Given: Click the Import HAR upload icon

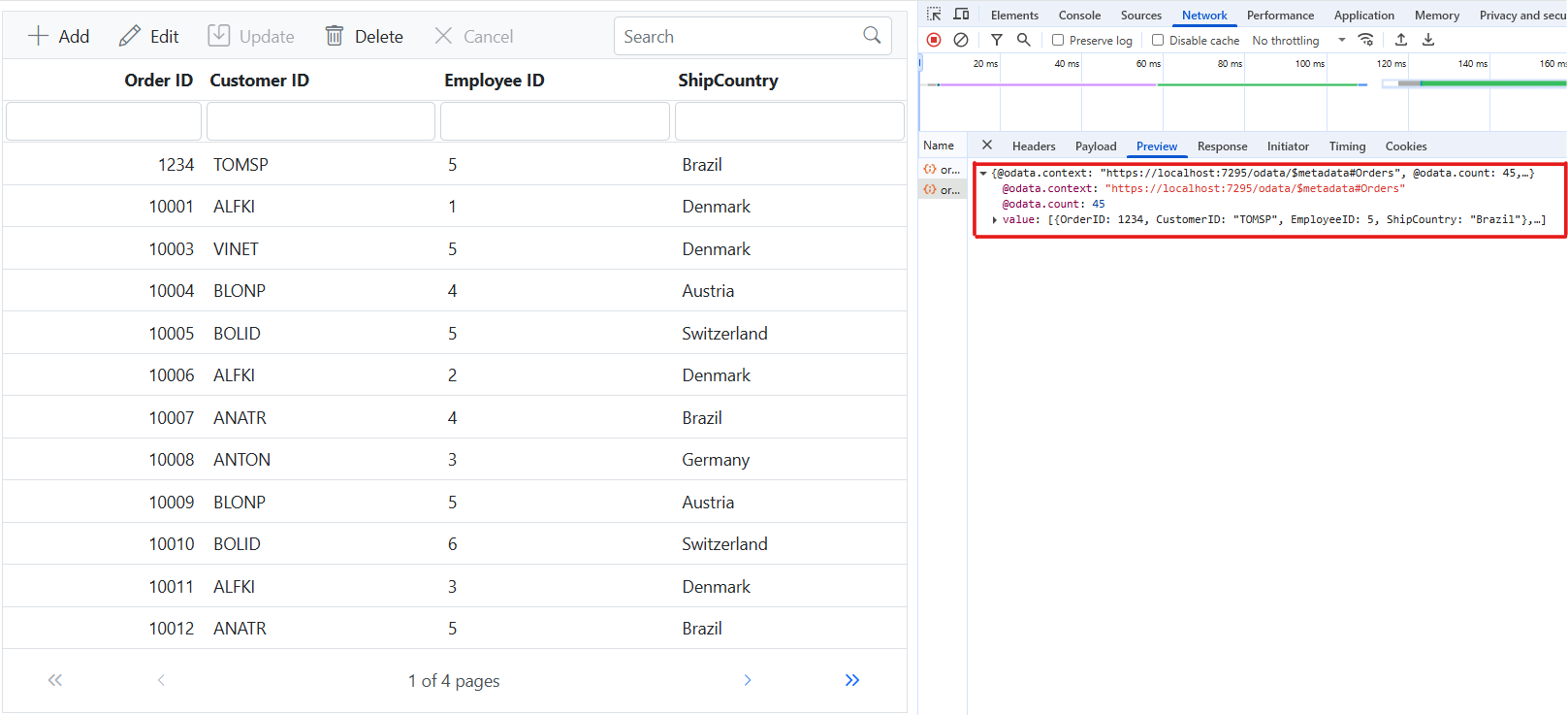Looking at the screenshot, I should (1401, 40).
